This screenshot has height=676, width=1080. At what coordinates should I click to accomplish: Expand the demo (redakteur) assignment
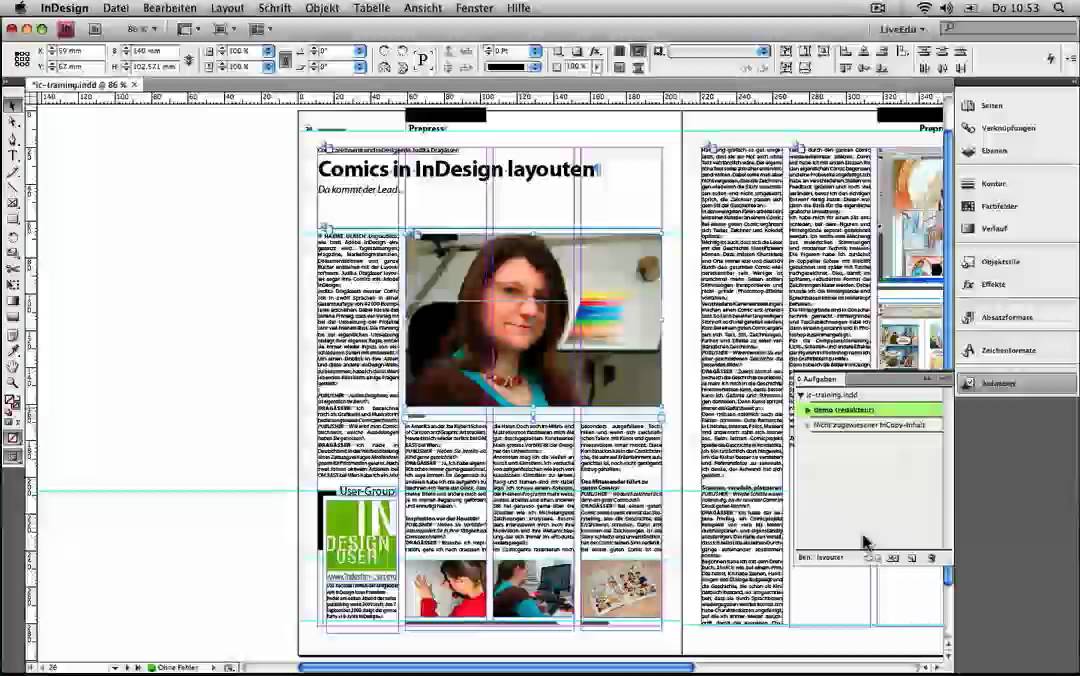click(807, 410)
